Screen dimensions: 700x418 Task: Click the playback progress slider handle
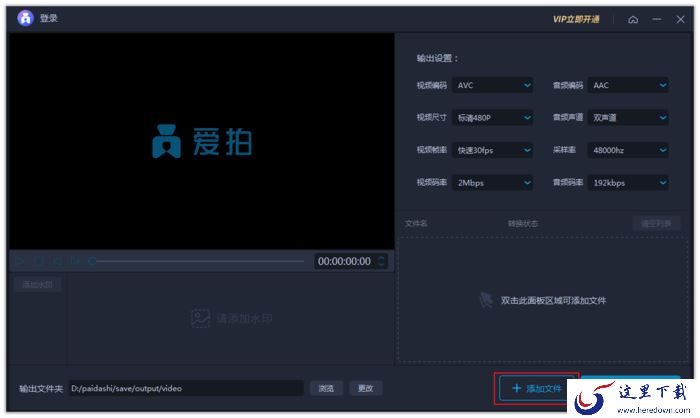(92, 261)
